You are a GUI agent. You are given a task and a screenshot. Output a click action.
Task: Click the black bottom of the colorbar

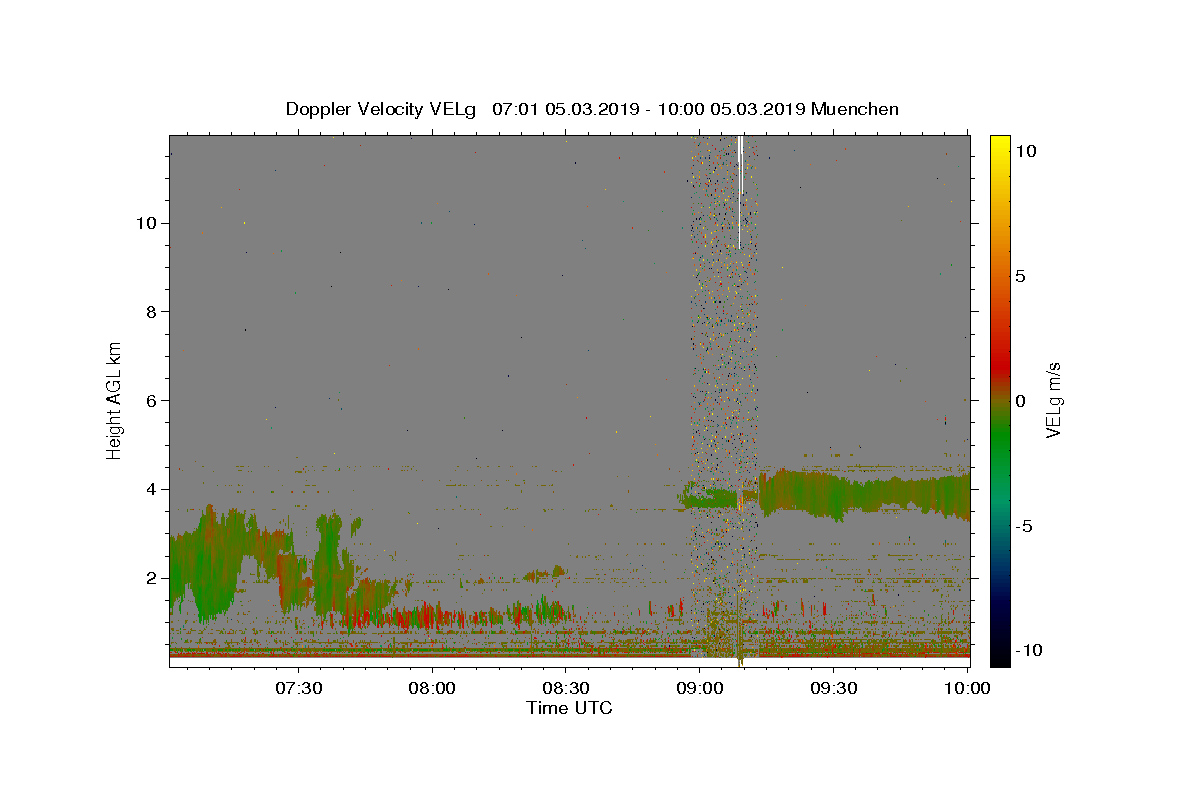[x=1000, y=658]
